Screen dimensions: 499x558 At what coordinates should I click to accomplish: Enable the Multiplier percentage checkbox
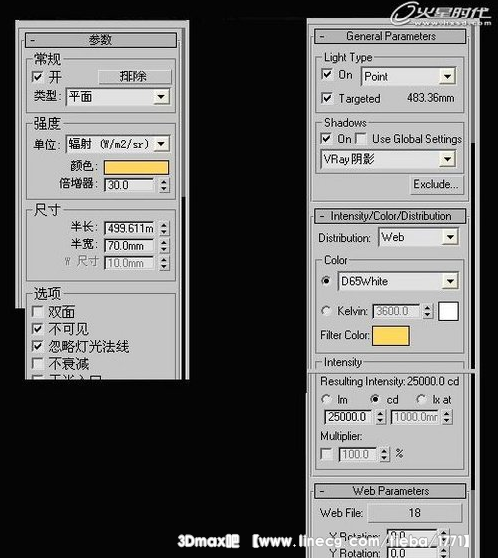[326, 454]
